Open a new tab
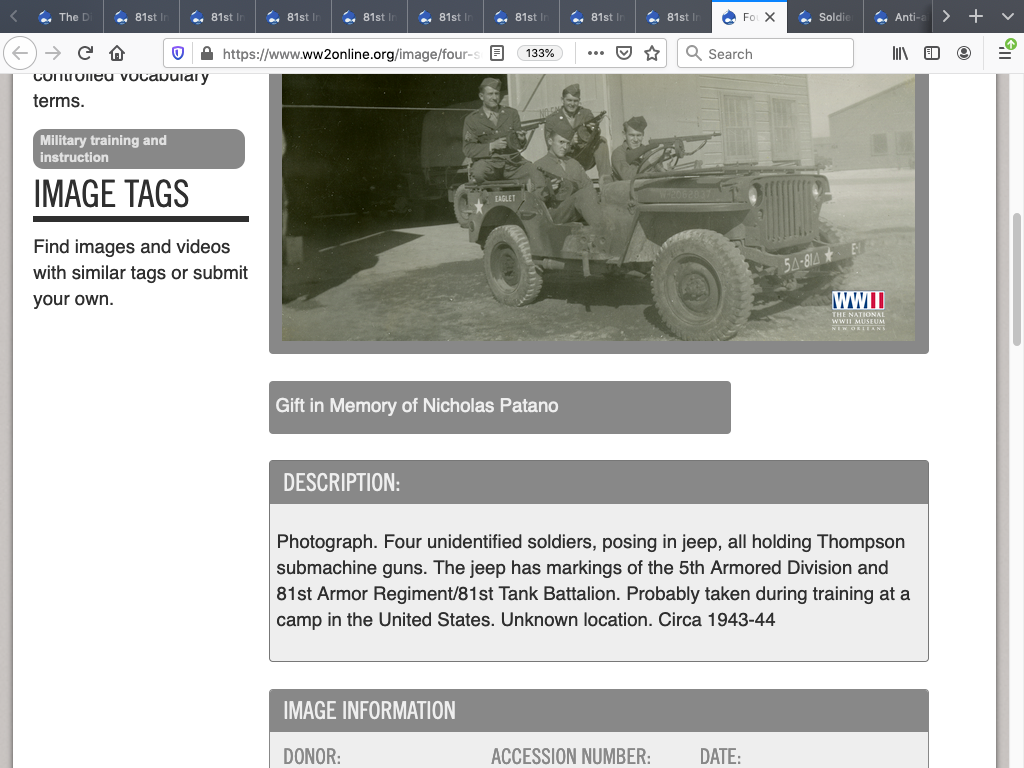1024x768 pixels. (x=976, y=17)
